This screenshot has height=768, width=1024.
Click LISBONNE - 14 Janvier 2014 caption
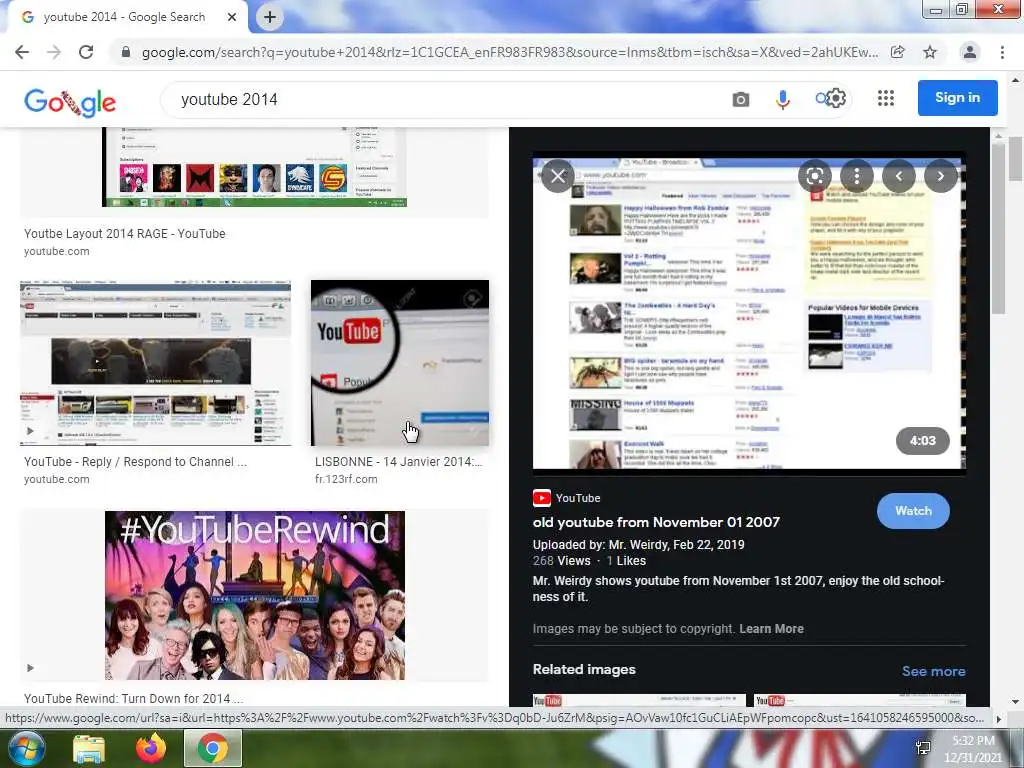pyautogui.click(x=398, y=462)
